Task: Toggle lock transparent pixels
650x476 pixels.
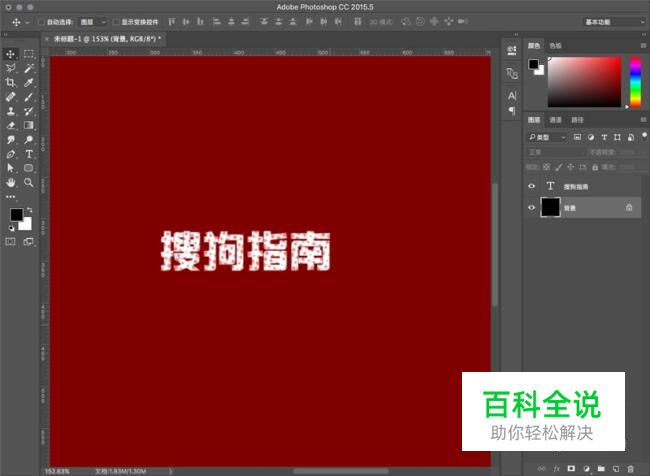Action: coord(547,167)
